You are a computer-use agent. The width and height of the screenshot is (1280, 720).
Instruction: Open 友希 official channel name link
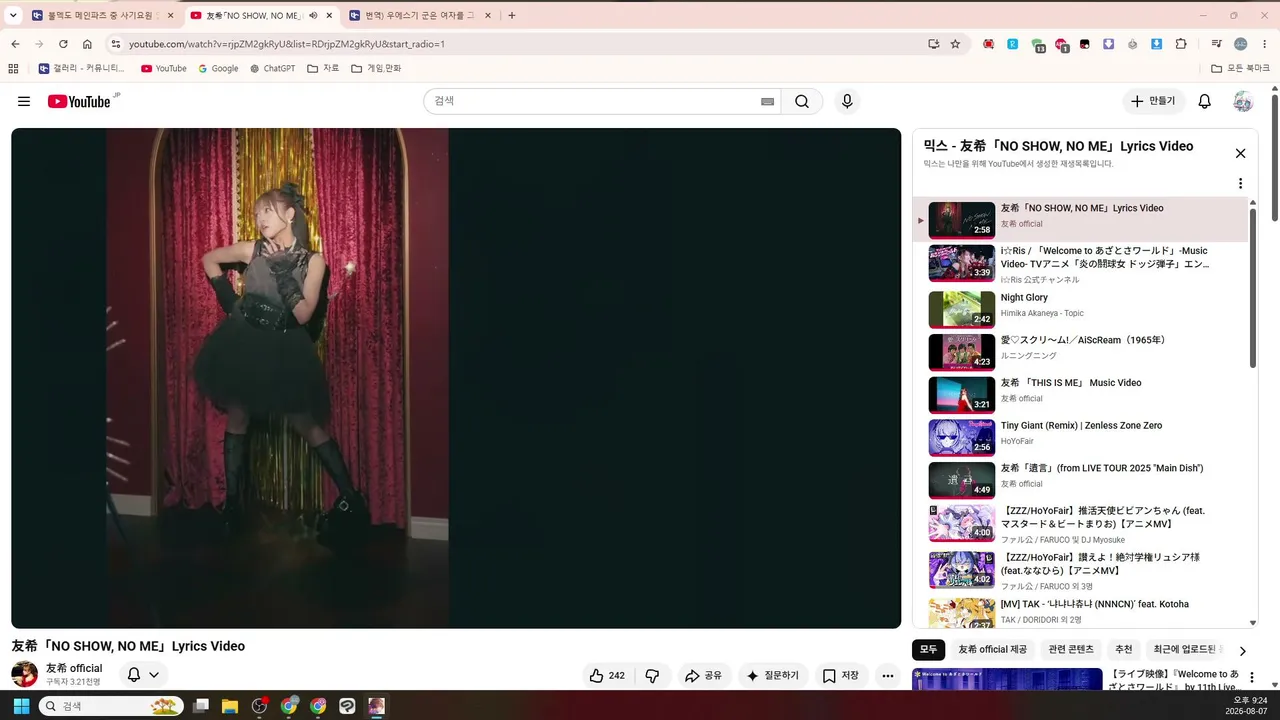point(74,668)
